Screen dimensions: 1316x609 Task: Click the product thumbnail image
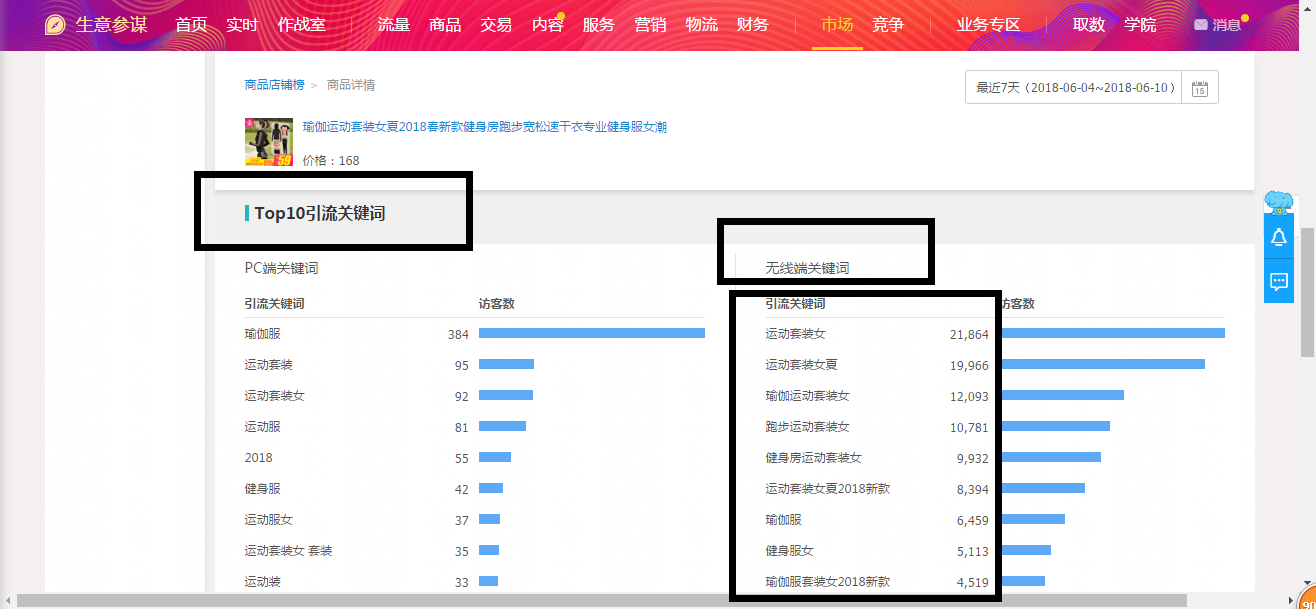pos(268,142)
